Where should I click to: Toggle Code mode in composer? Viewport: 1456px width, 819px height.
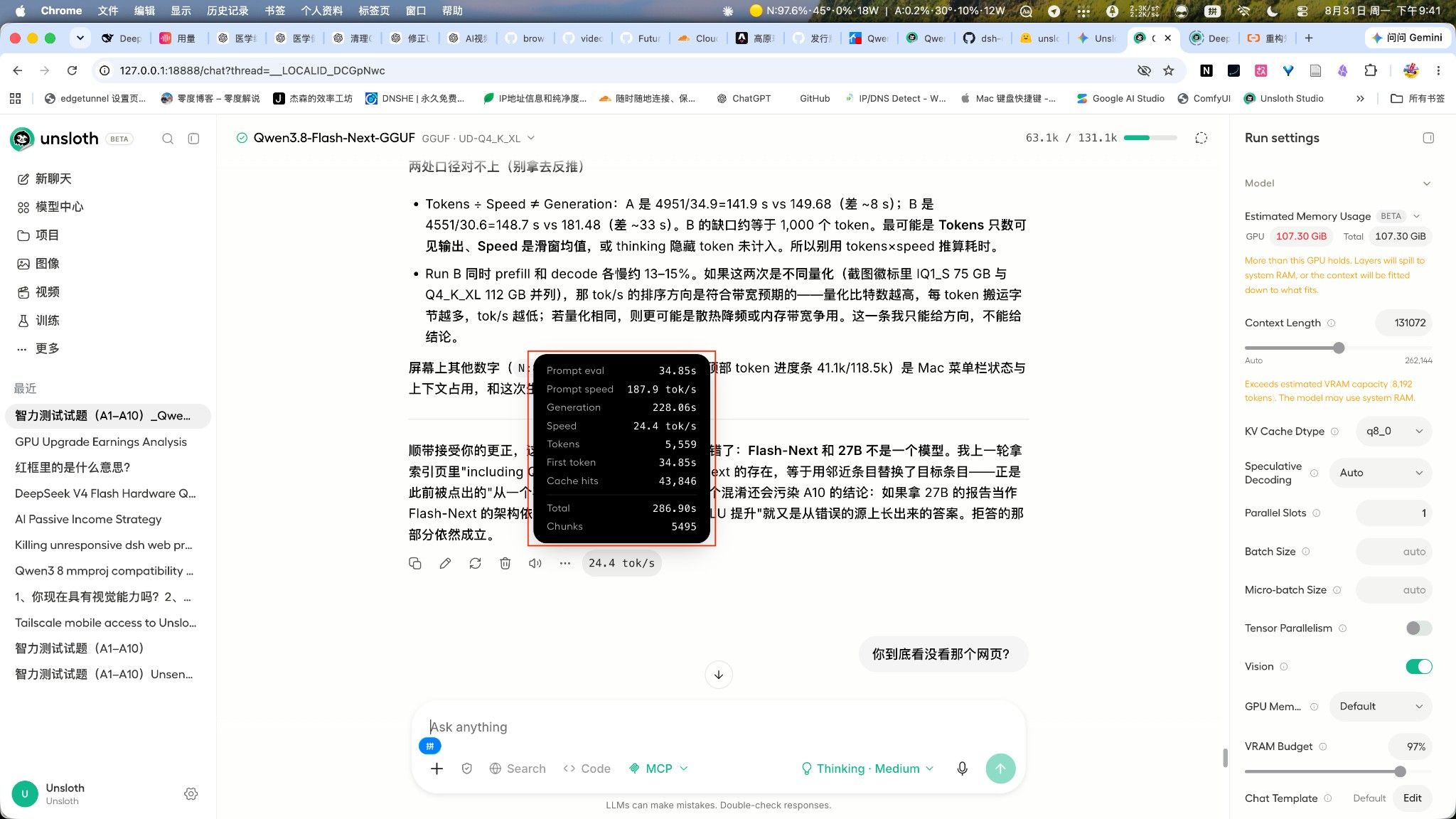(x=587, y=769)
